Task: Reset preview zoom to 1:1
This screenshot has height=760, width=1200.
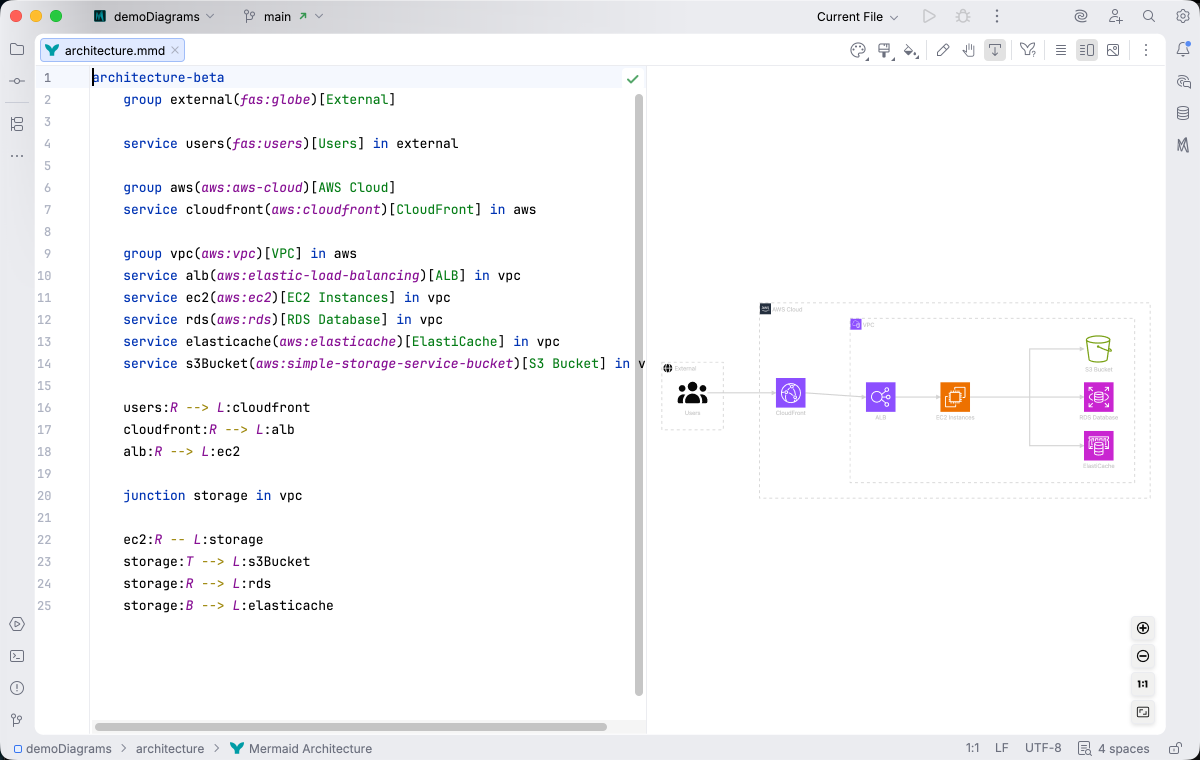Action: tap(1143, 685)
